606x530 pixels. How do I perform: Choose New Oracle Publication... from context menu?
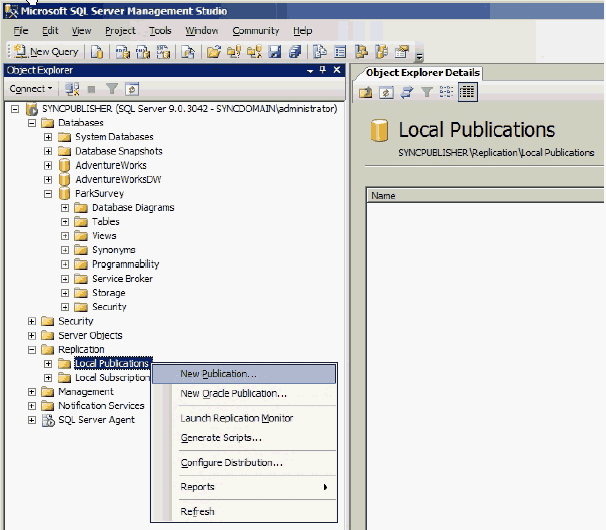point(244,394)
